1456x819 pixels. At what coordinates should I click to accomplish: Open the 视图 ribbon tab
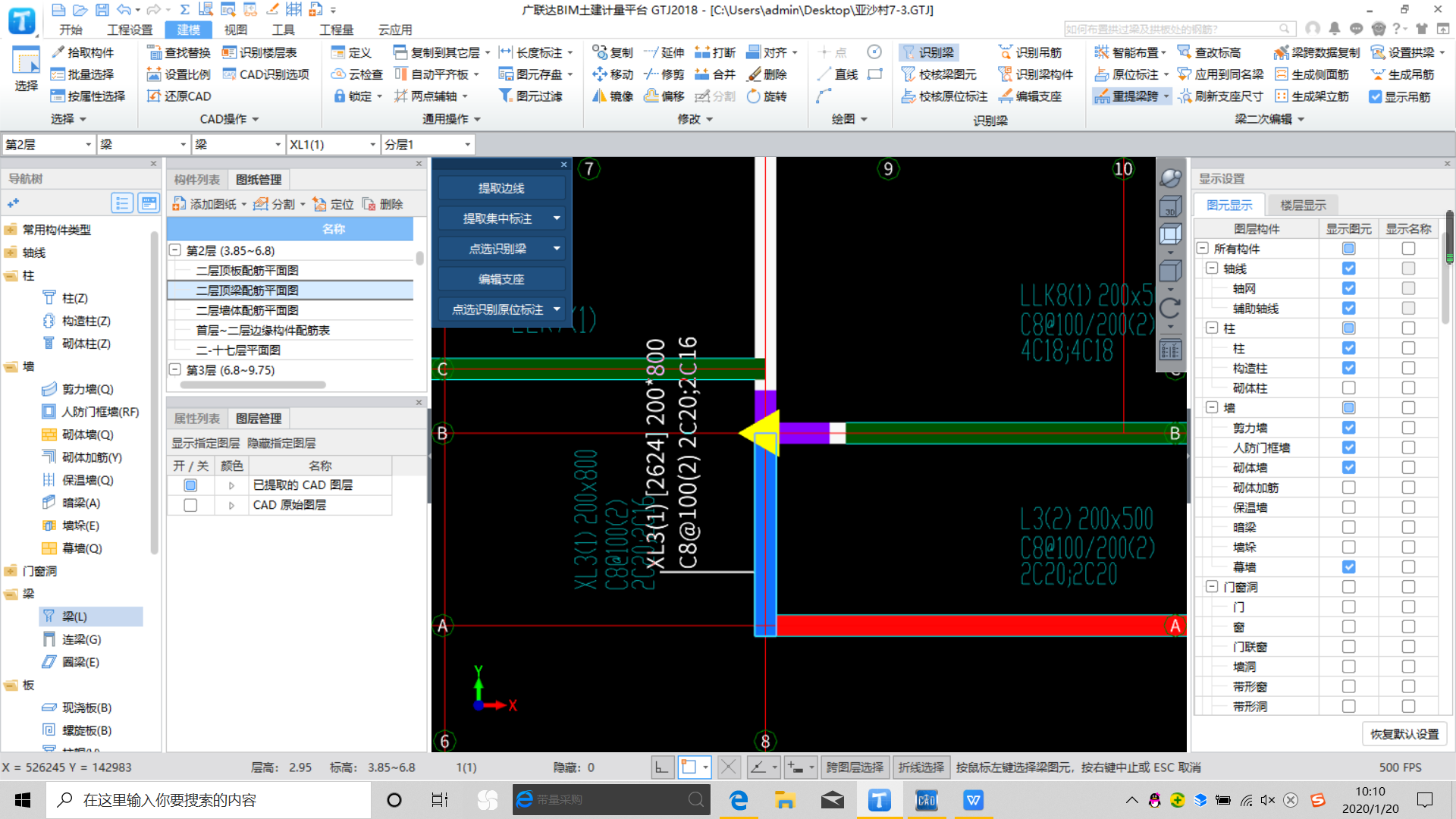[x=236, y=30]
